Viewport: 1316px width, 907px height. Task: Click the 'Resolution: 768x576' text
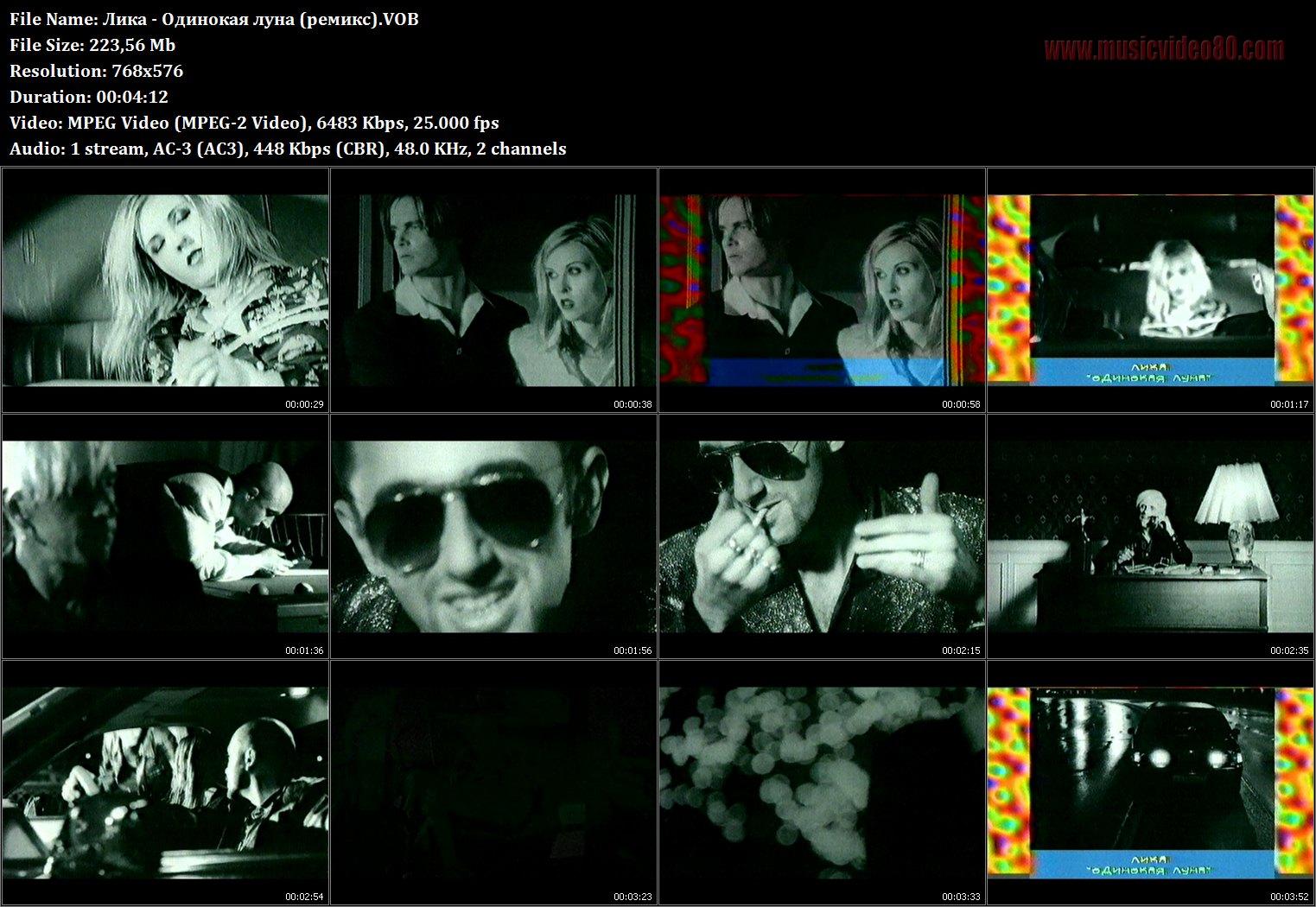point(97,71)
